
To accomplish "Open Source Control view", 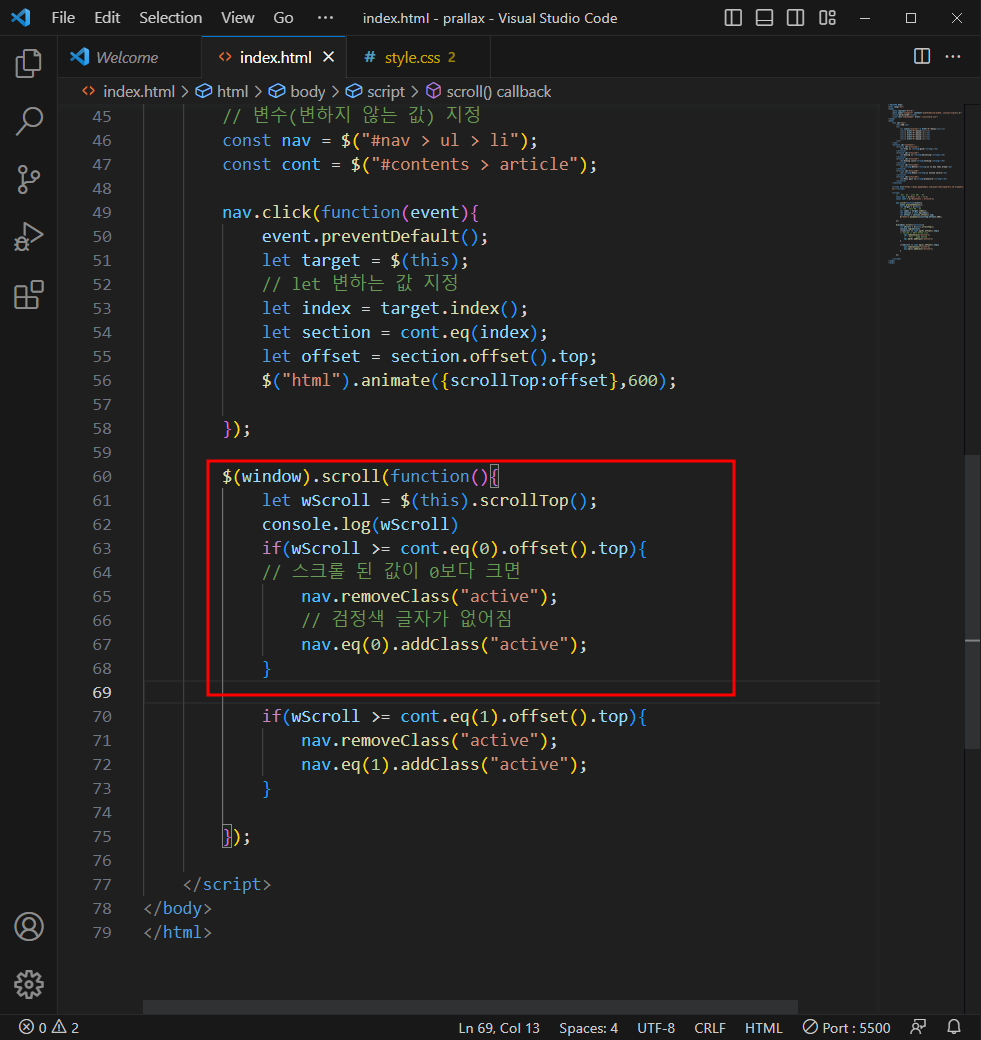I will tap(29, 179).
